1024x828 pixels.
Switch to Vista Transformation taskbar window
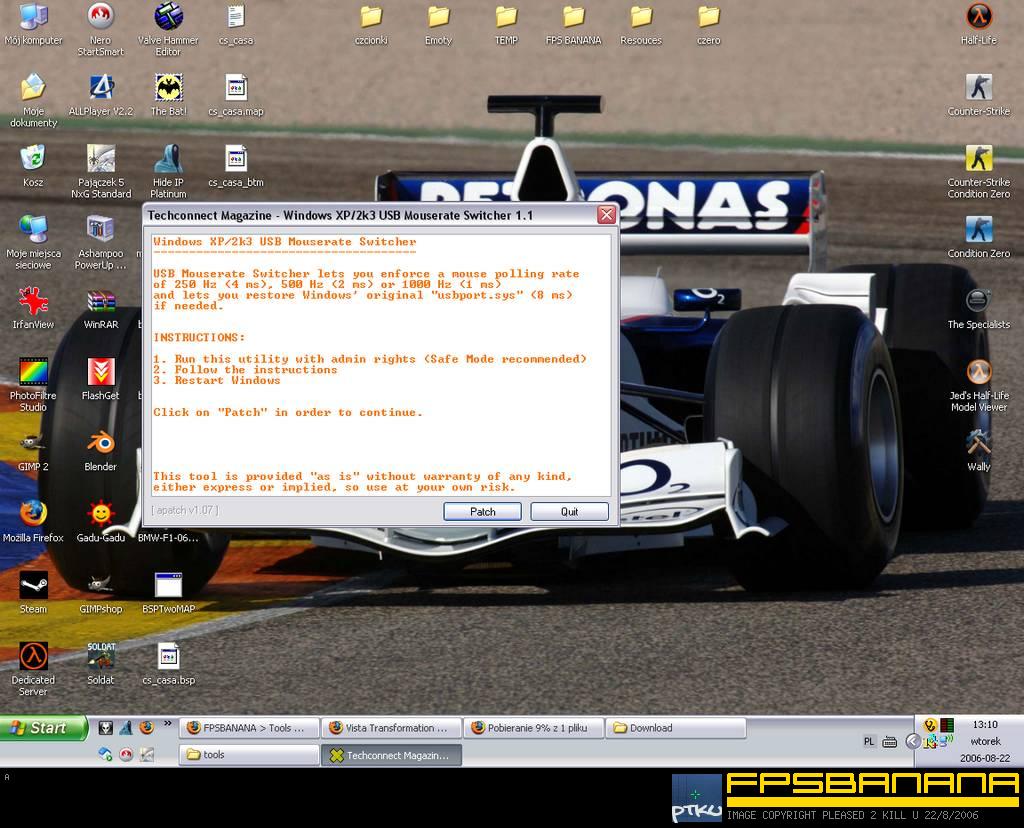pyautogui.click(x=391, y=727)
